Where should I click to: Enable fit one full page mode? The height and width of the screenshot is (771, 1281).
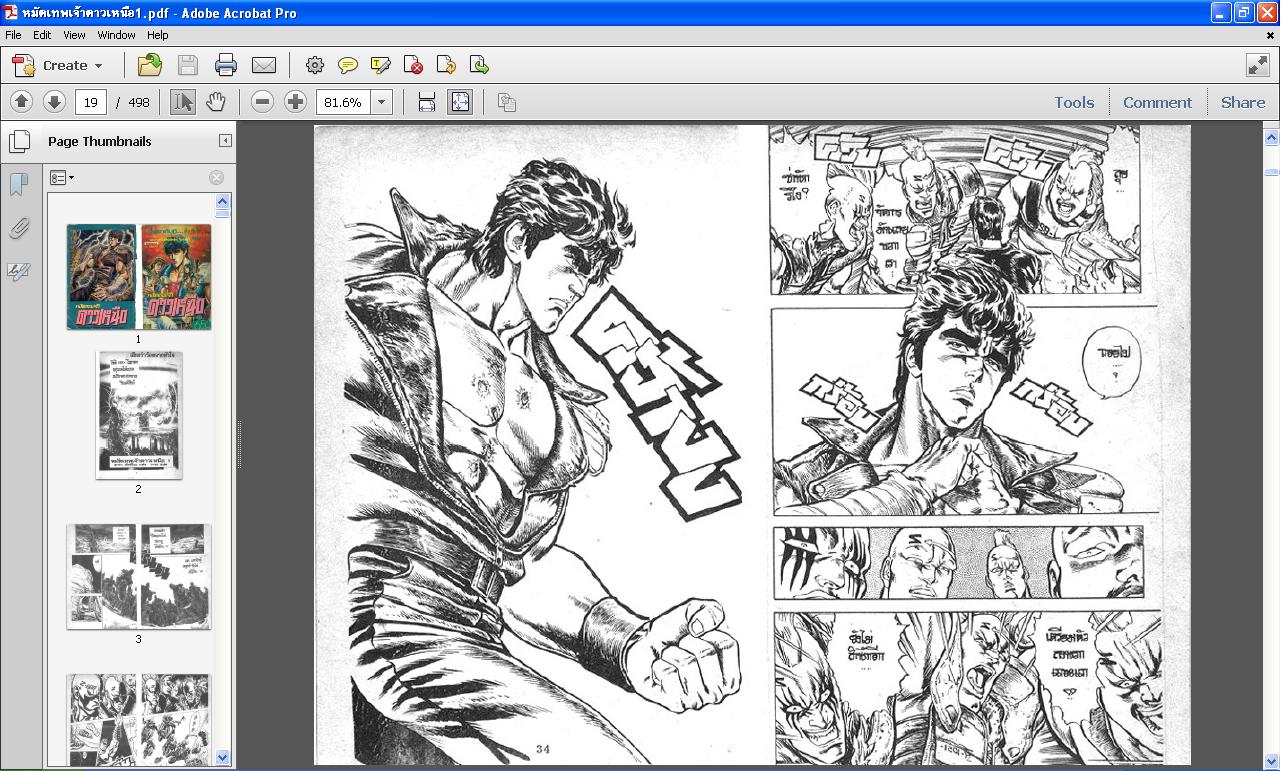460,102
